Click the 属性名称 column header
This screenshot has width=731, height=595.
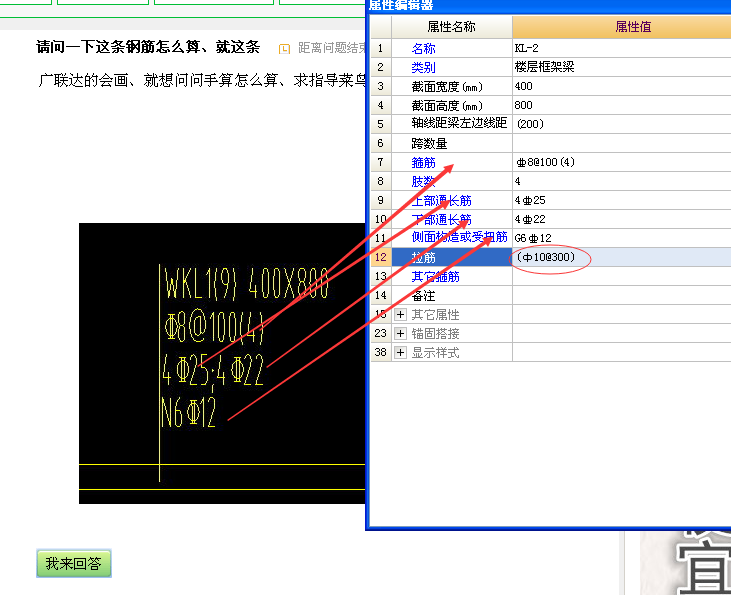coord(452,27)
